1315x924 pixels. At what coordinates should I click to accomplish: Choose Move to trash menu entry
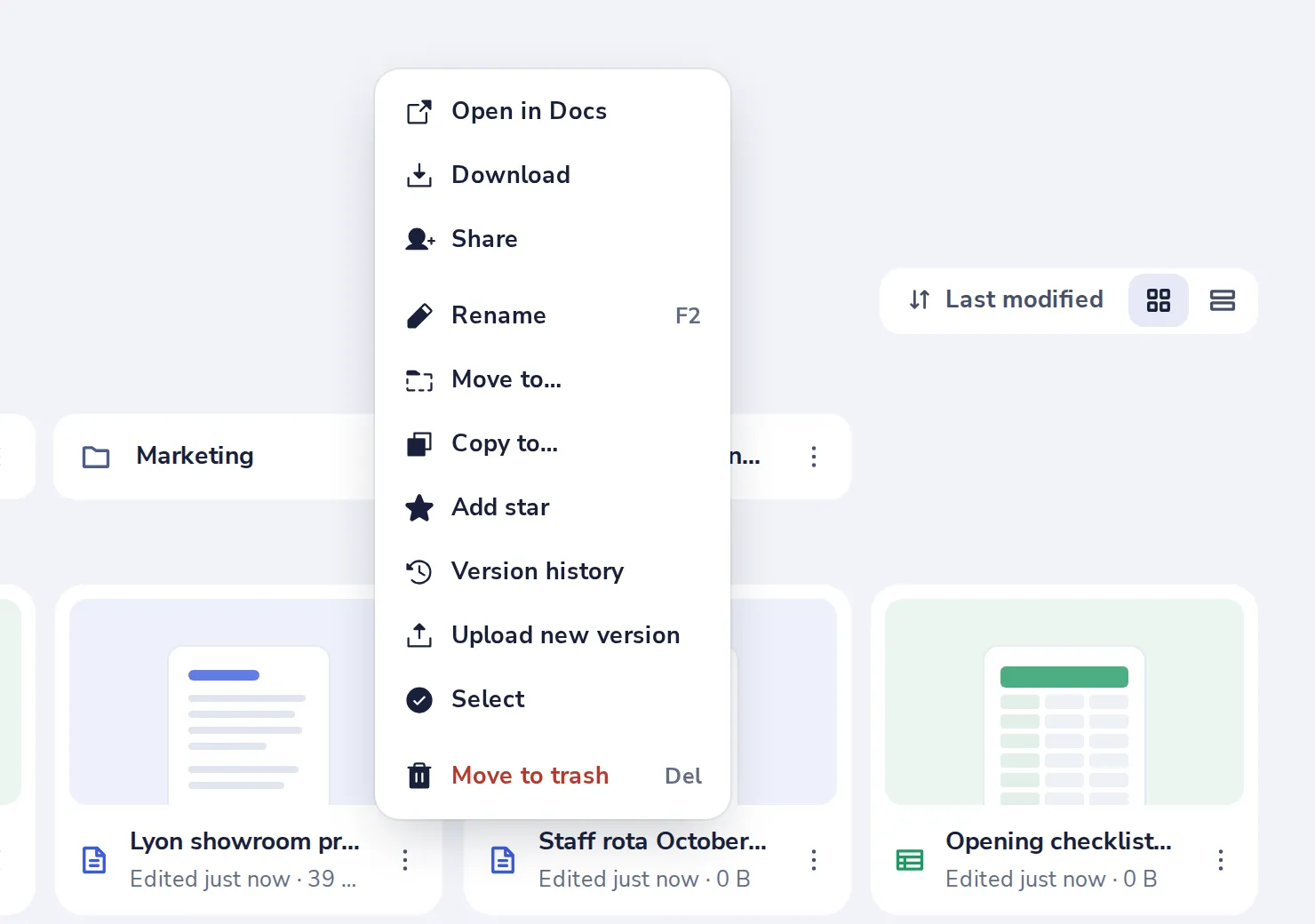pyautogui.click(x=553, y=776)
